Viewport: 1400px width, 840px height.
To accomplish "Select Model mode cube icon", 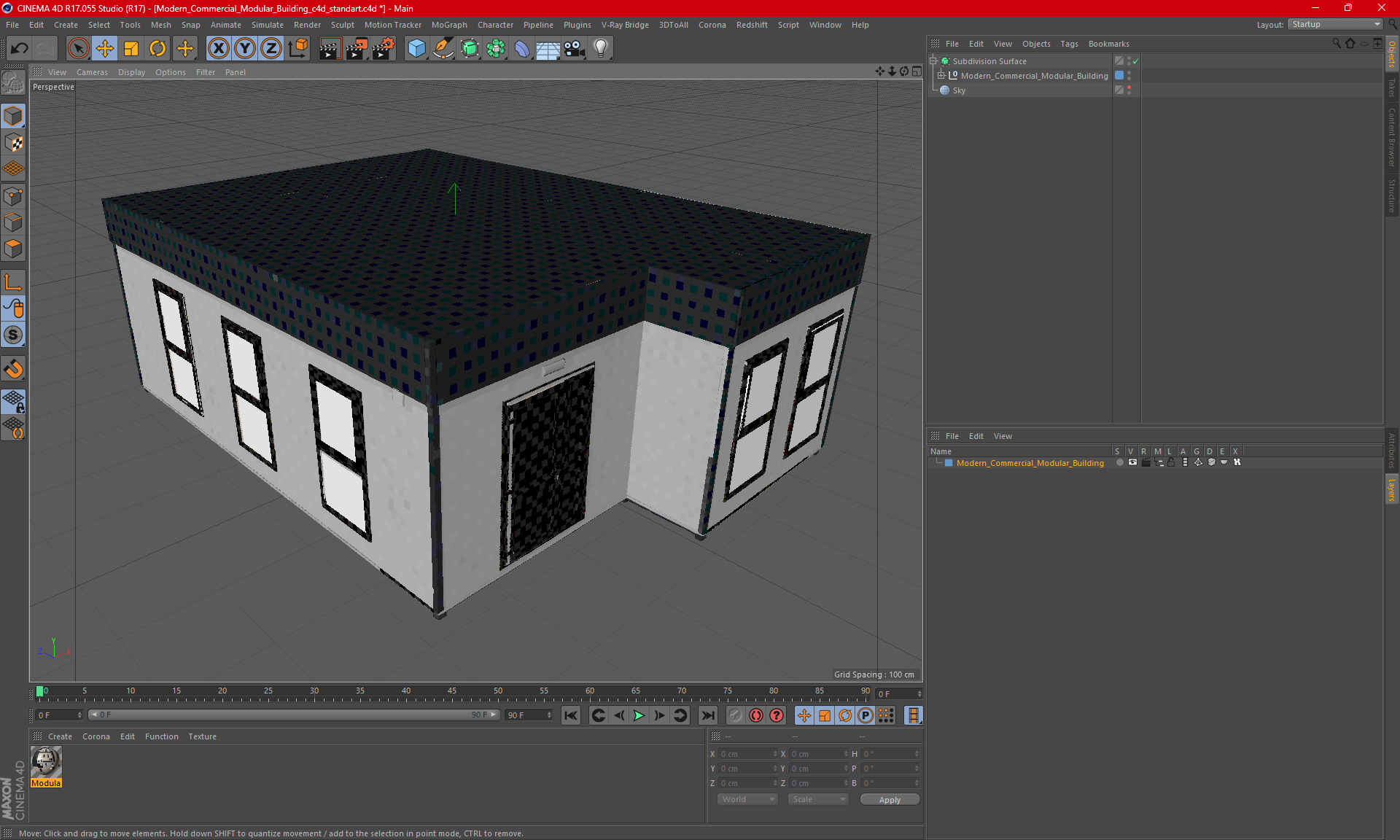I will (x=13, y=116).
